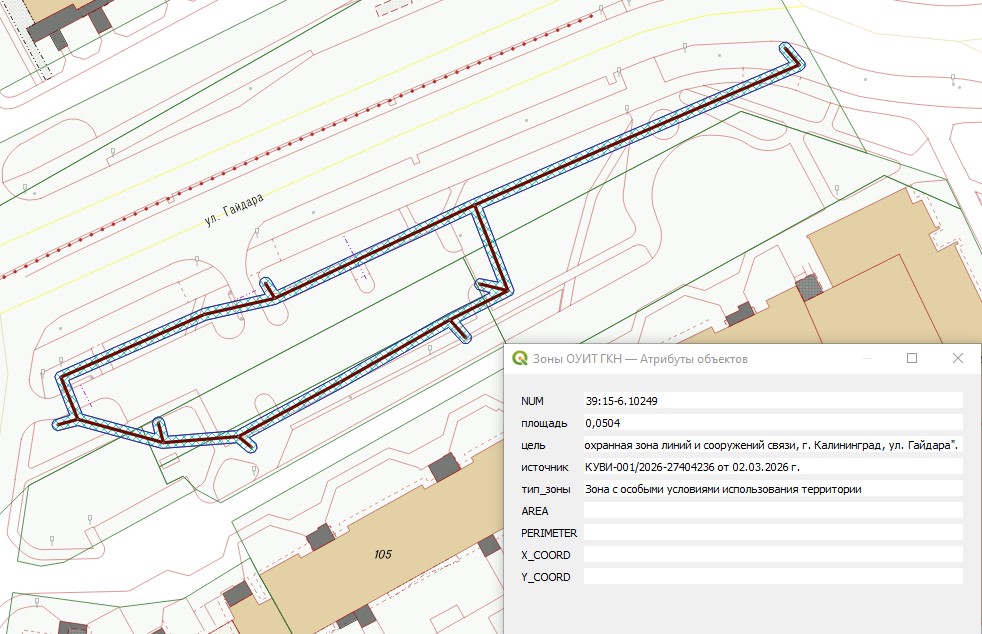Click the QGIS logo in dialog title bar
982x634 pixels.
[520, 358]
